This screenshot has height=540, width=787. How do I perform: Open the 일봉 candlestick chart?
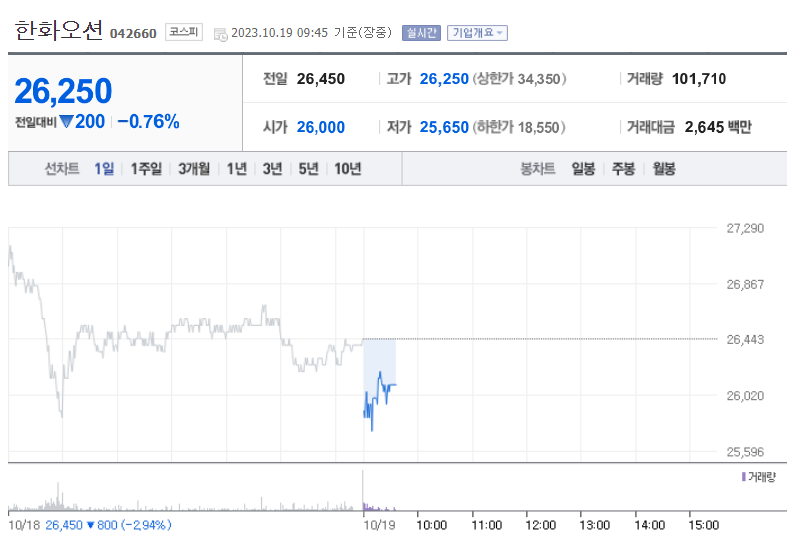tap(583, 169)
